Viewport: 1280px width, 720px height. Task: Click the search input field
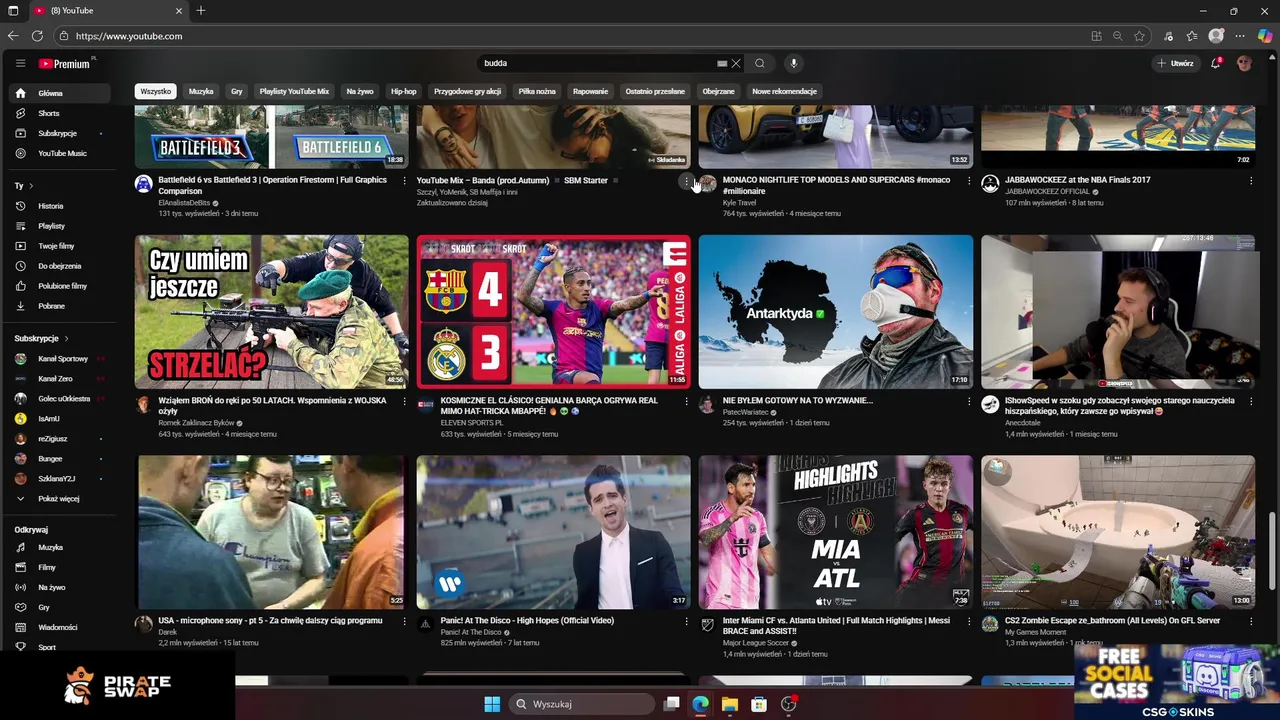(597, 63)
